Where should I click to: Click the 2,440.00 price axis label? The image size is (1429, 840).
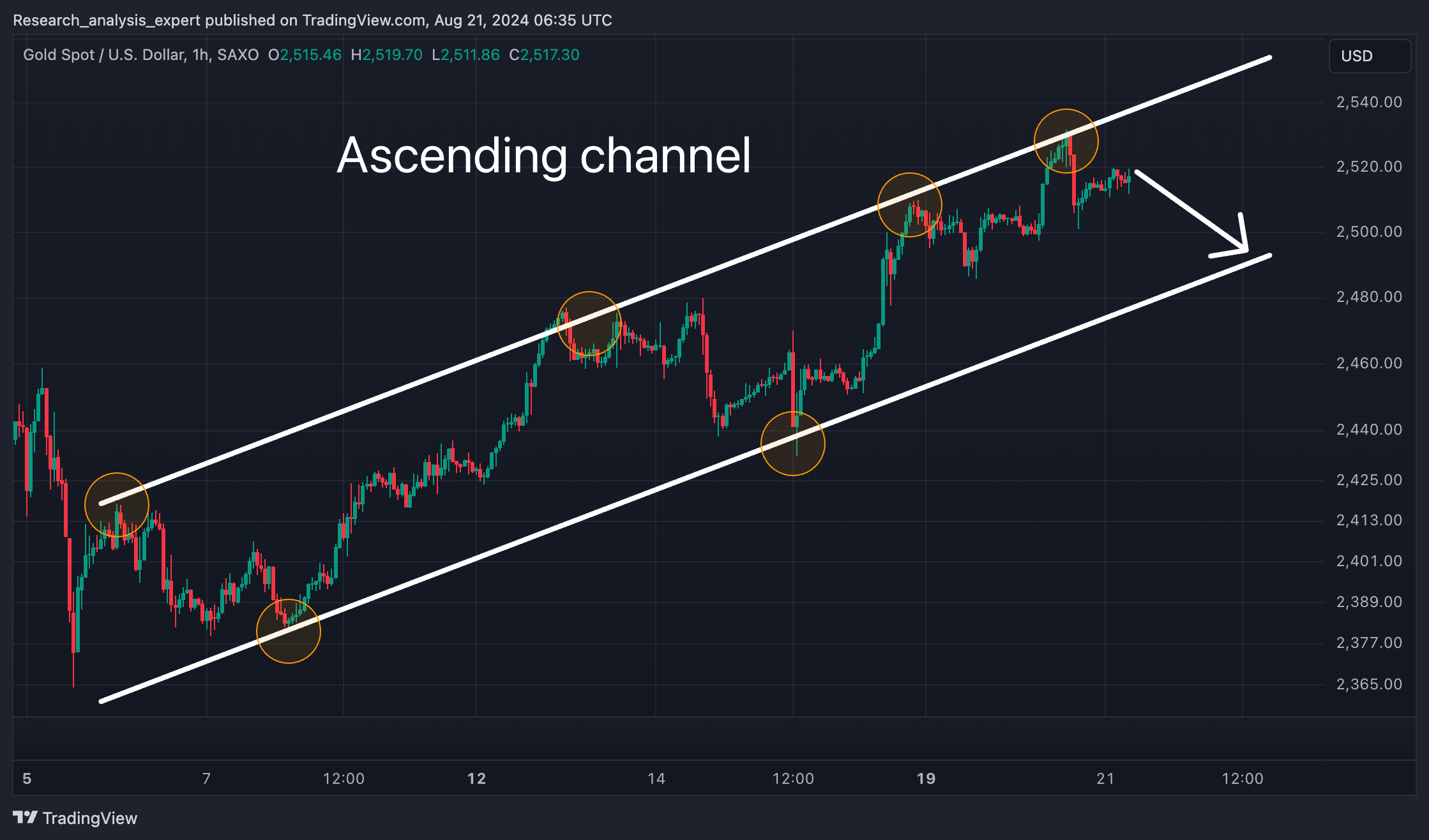[1369, 430]
